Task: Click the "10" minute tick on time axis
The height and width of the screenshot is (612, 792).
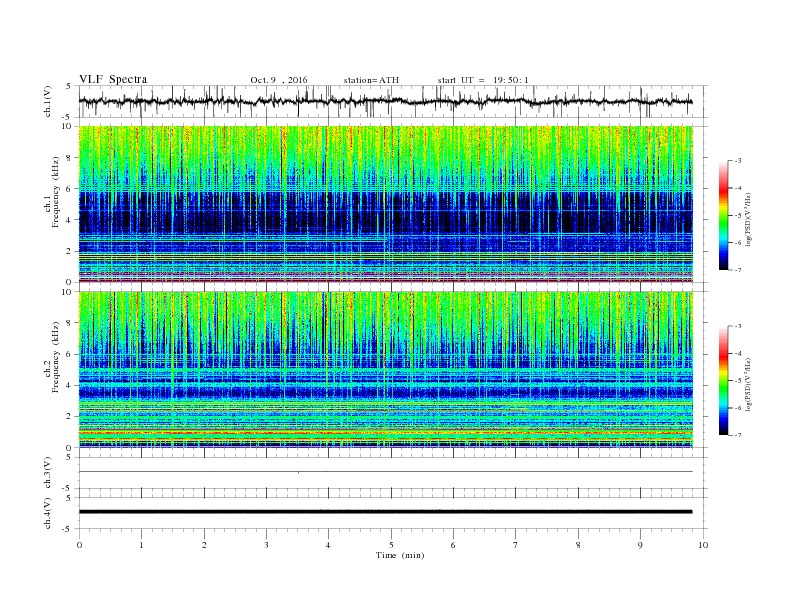Action: [703, 545]
